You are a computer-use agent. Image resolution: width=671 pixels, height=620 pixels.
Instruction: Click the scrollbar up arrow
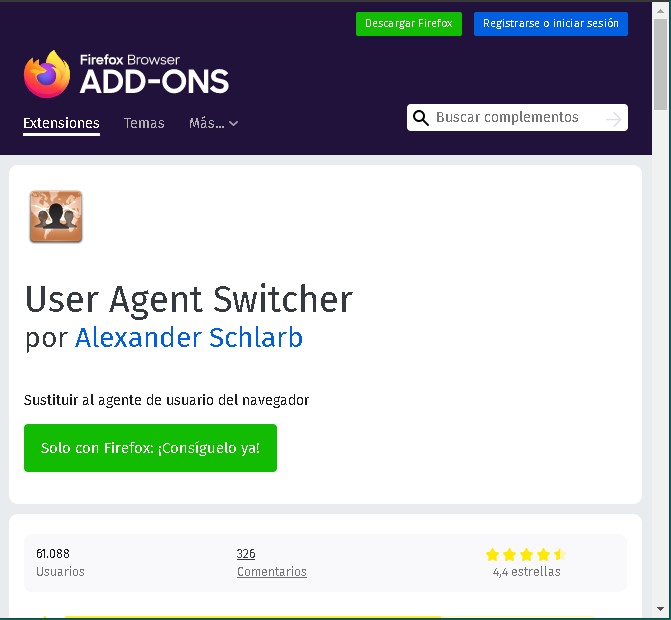[661, 11]
